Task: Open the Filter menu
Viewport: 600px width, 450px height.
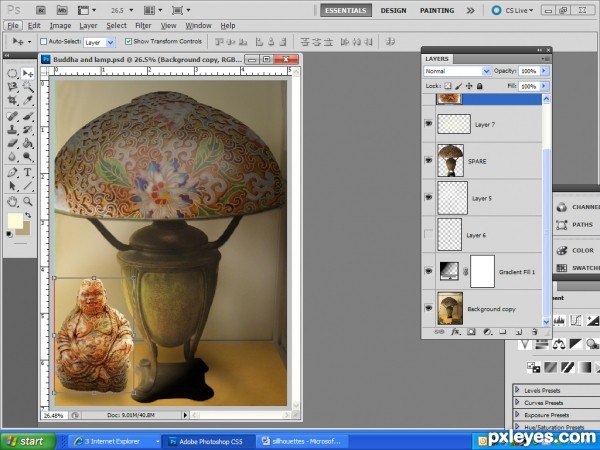Action: point(143,26)
